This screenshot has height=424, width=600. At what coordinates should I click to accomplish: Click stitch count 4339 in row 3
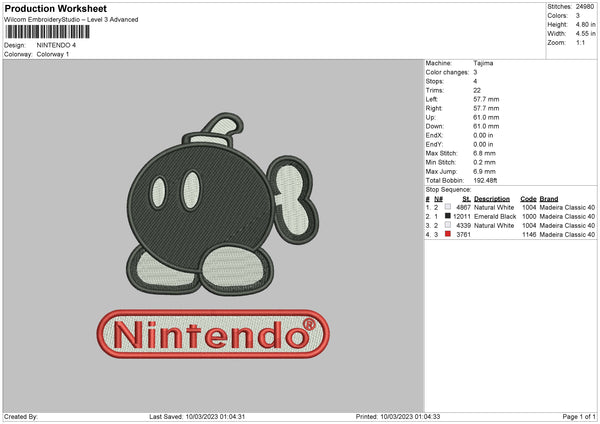pyautogui.click(x=463, y=225)
